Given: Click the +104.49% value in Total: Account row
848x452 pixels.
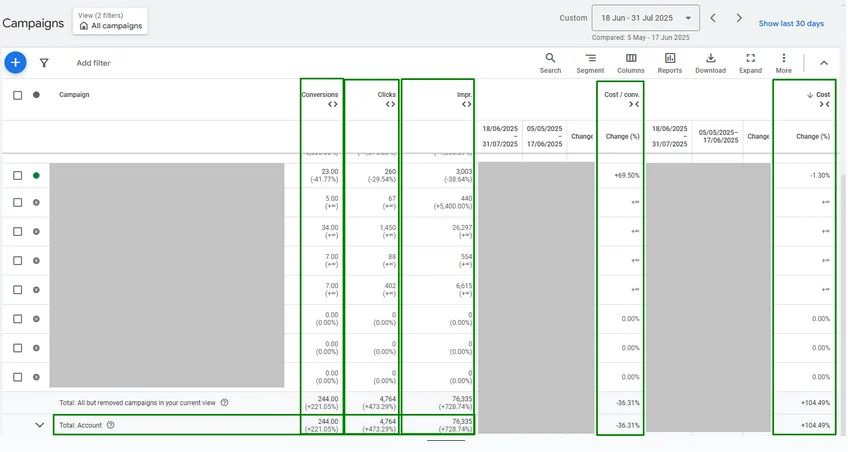Looking at the screenshot, I should (816, 426).
